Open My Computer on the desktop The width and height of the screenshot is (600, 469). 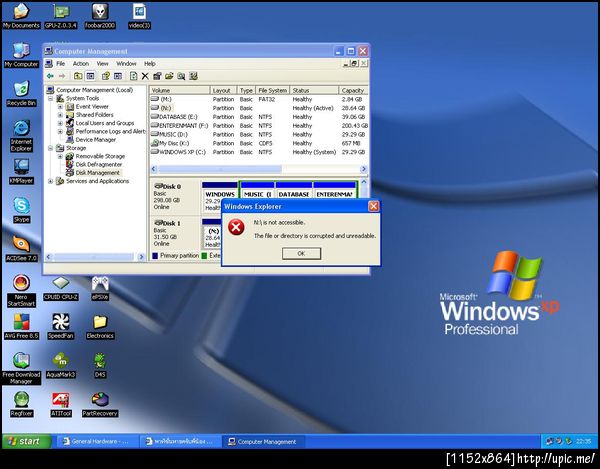click(x=21, y=55)
